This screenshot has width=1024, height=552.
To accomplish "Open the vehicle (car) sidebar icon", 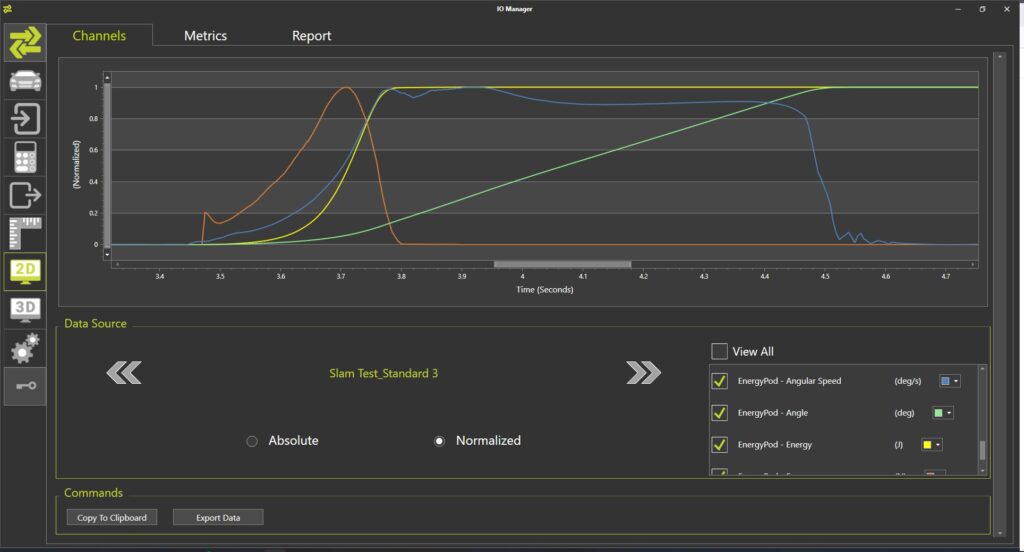I will pyautogui.click(x=25, y=81).
